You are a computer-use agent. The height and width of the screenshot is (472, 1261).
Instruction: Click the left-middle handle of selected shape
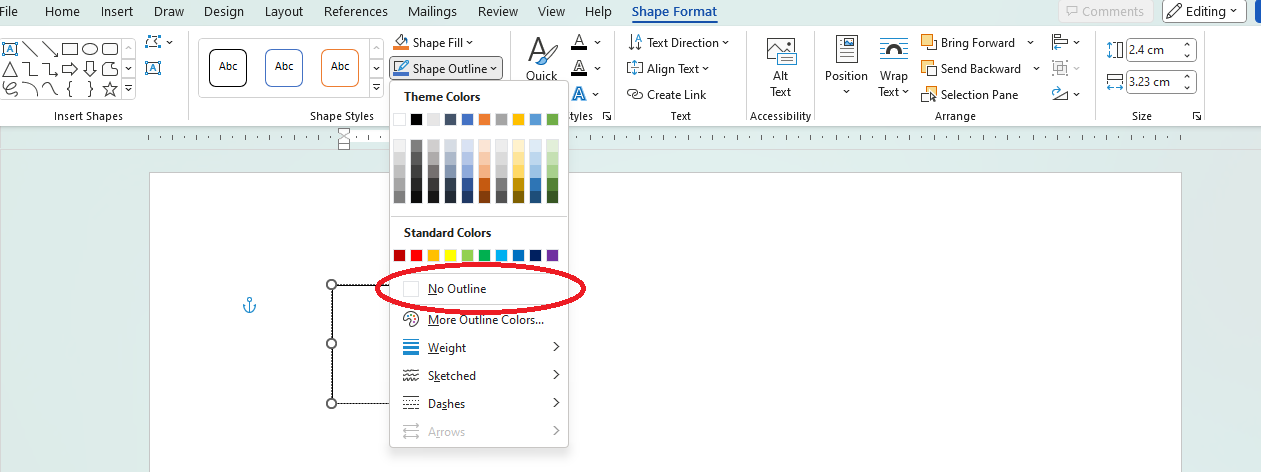coord(332,343)
